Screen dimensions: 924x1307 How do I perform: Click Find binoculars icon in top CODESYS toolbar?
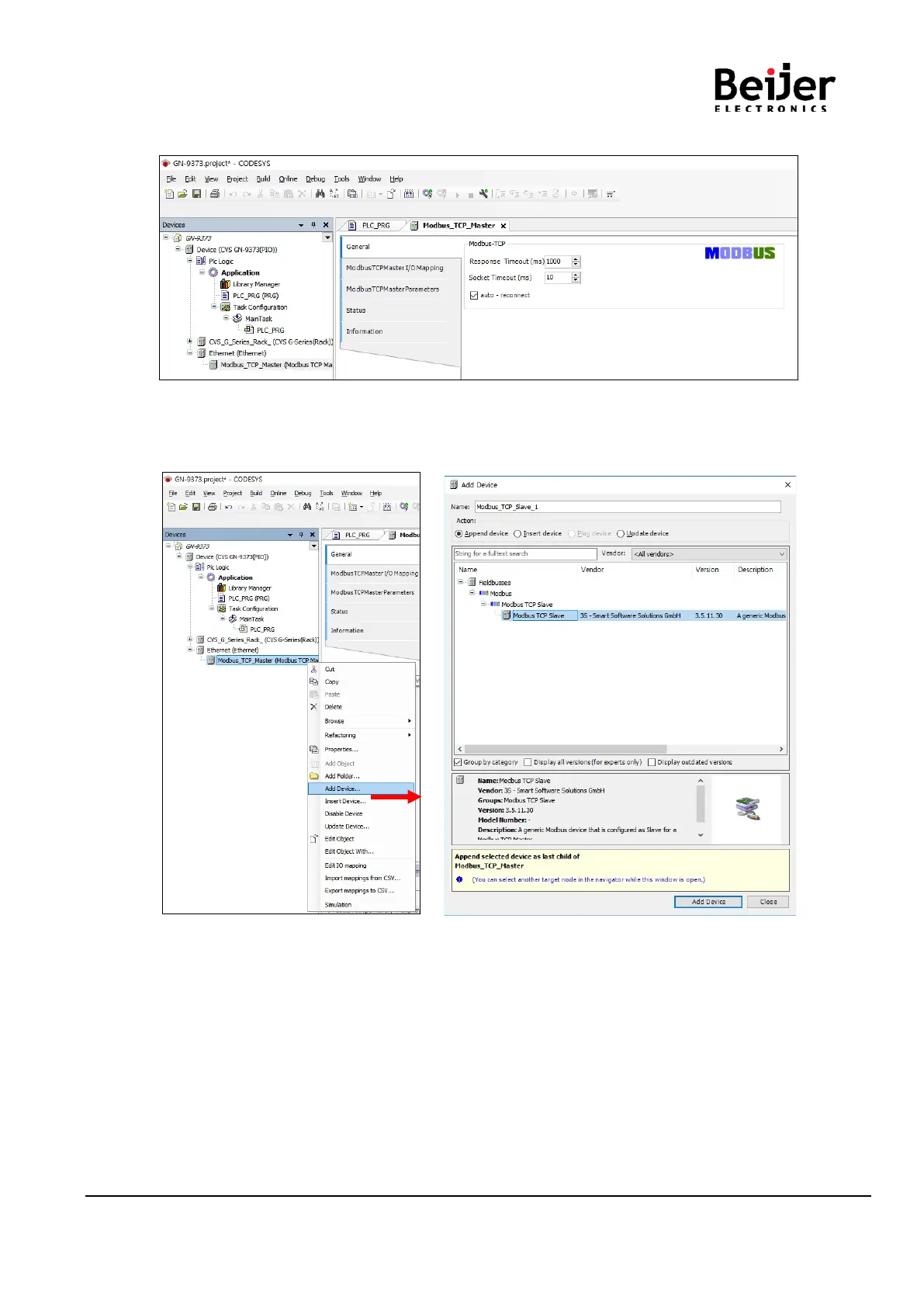[320, 194]
